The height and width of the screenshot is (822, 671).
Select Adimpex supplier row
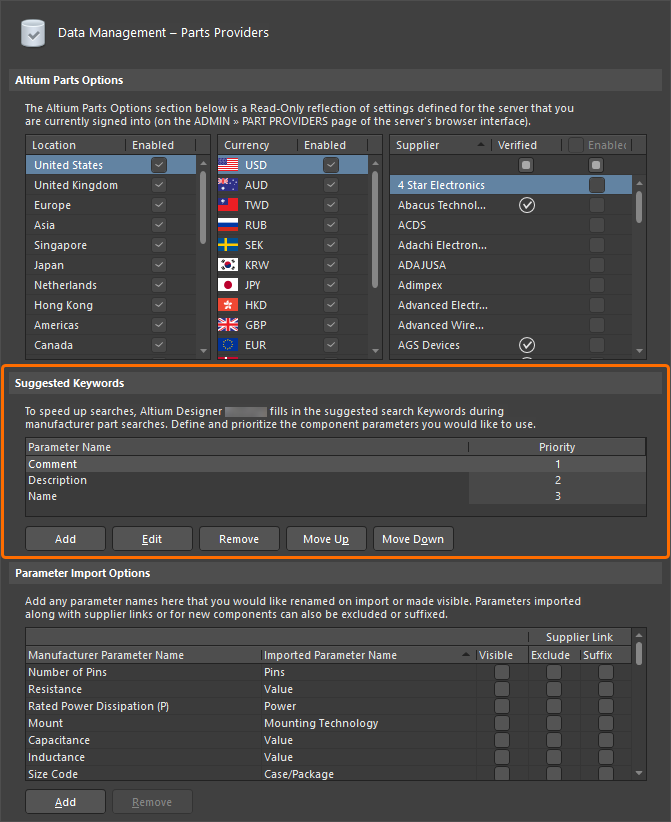(x=511, y=285)
